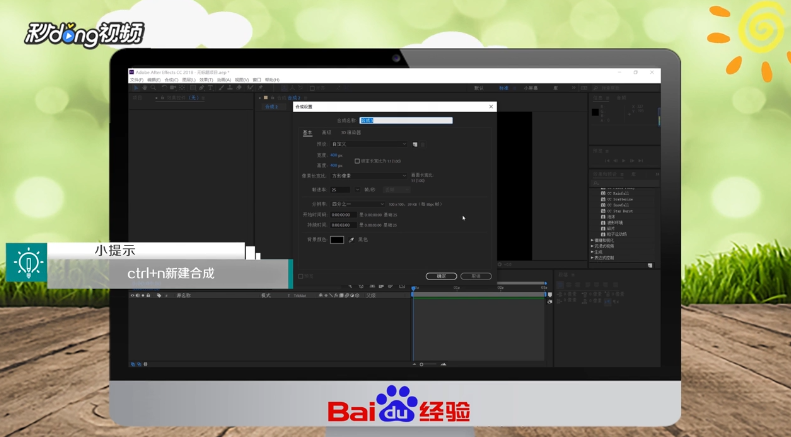Viewport: 791px width, 437px height.
Task: Toggle the video eye column header
Action: (x=132, y=295)
